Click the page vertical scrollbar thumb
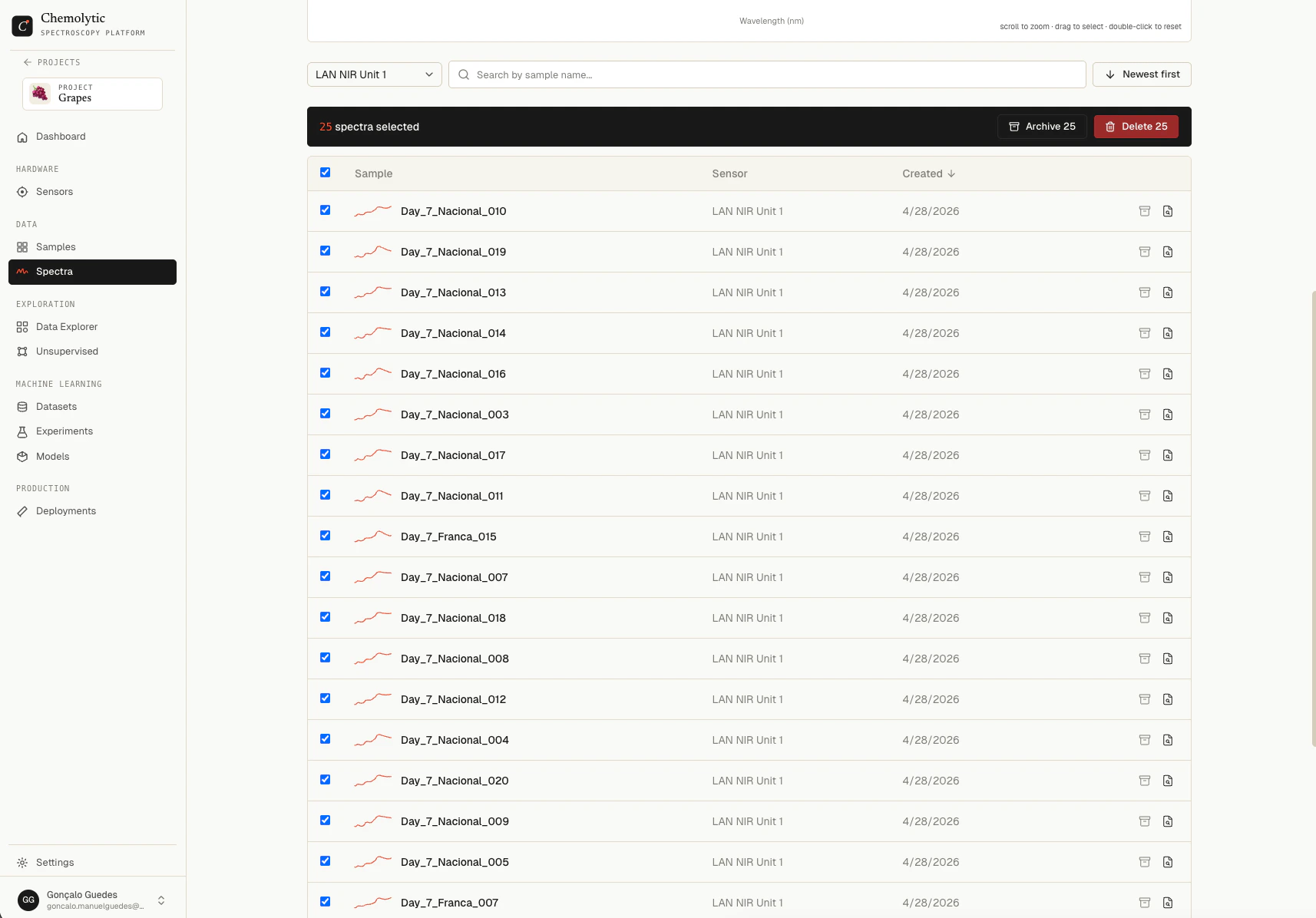The width and height of the screenshot is (1316, 918). coord(1314,519)
